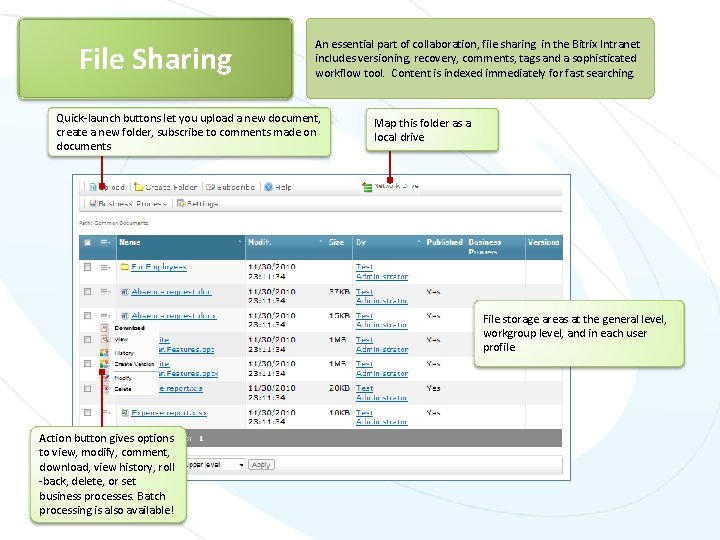The width and height of the screenshot is (720, 540).
Task: Open Business Process from the toolbar
Action: [127, 203]
